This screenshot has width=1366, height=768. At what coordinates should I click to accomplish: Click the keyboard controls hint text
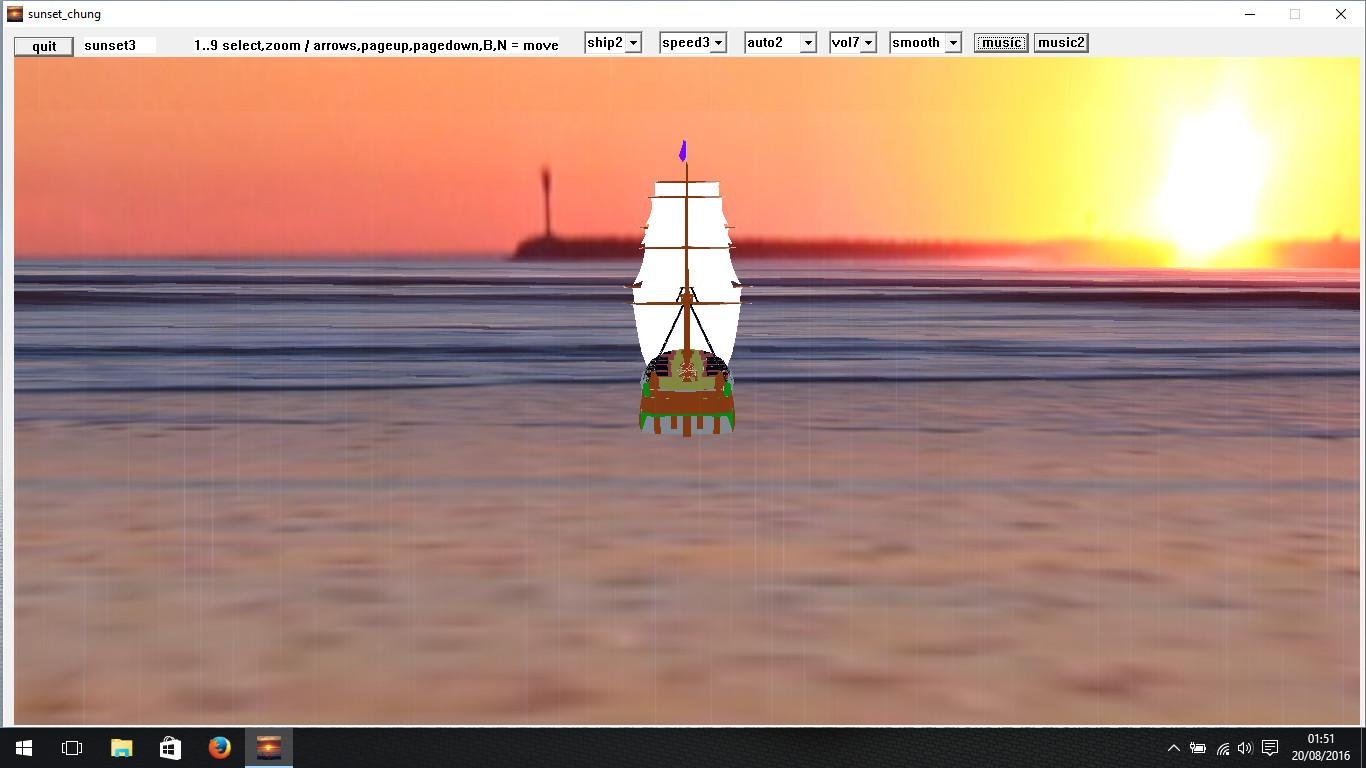tap(376, 45)
